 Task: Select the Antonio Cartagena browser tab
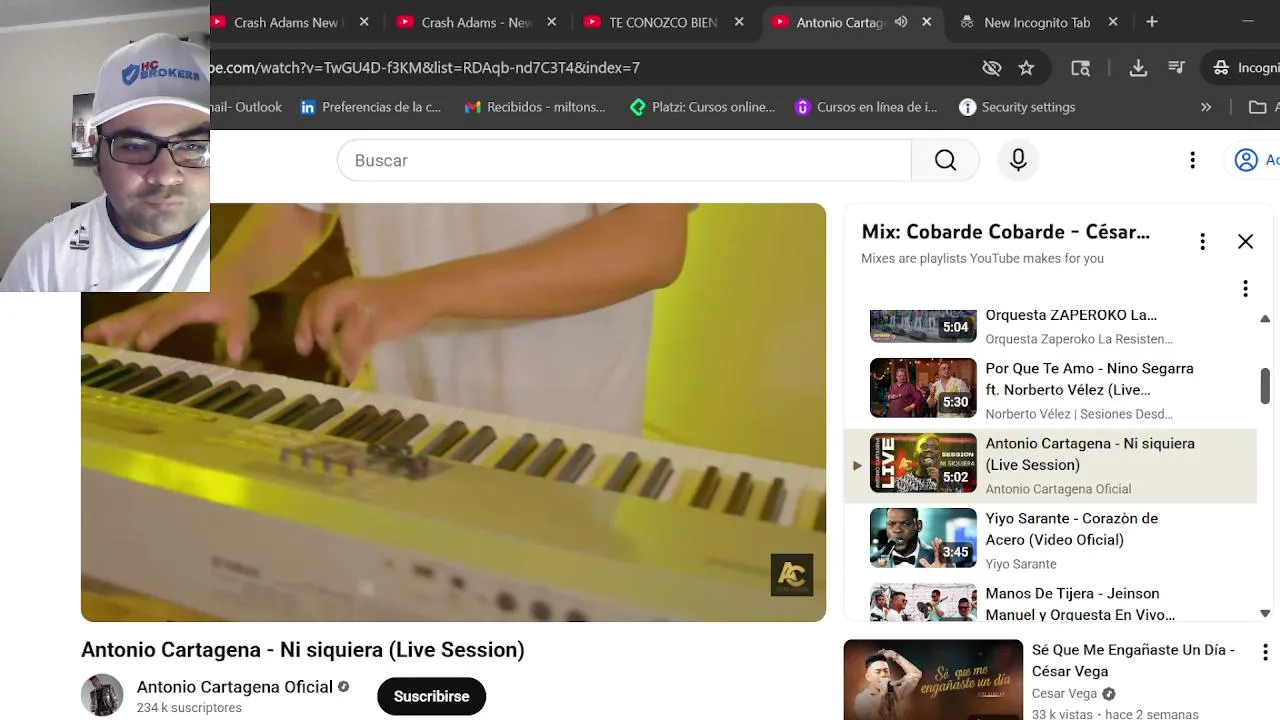click(840, 22)
